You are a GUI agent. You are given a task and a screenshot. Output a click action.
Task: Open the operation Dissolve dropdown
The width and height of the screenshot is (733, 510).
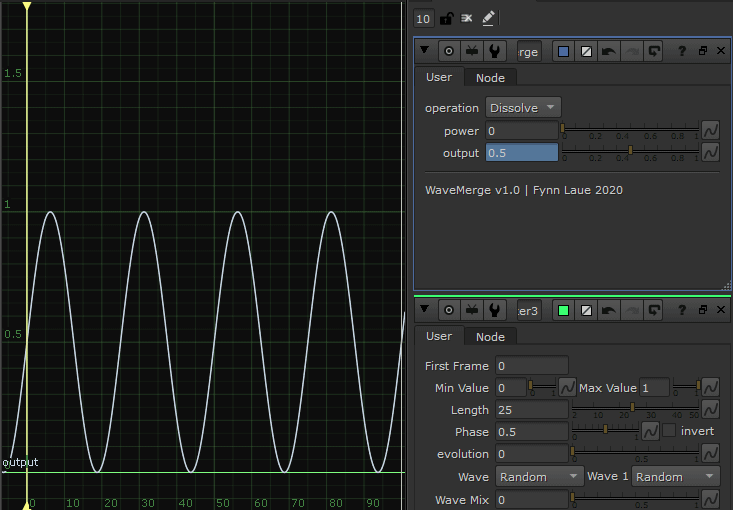pos(523,107)
